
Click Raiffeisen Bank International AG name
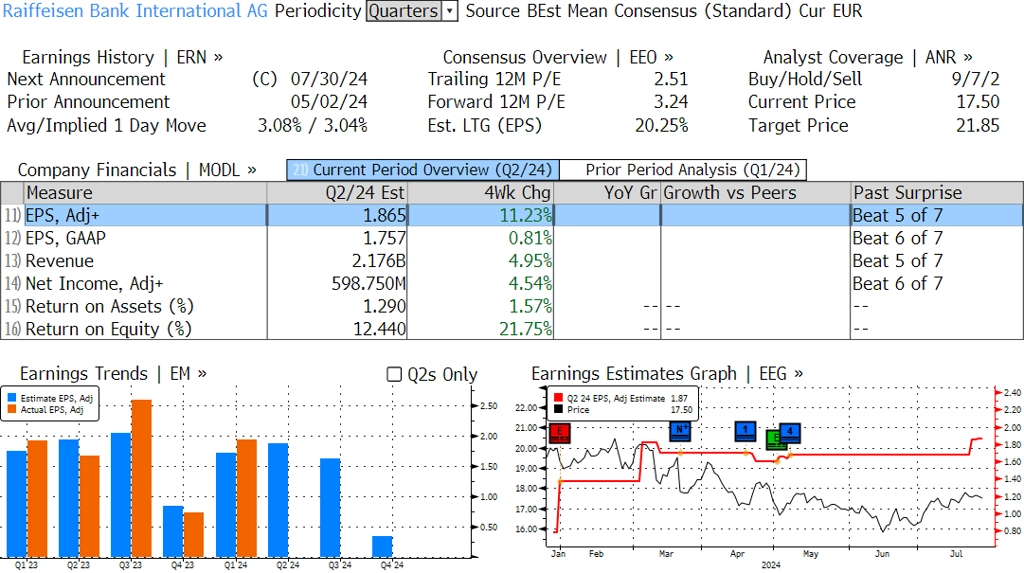point(135,11)
